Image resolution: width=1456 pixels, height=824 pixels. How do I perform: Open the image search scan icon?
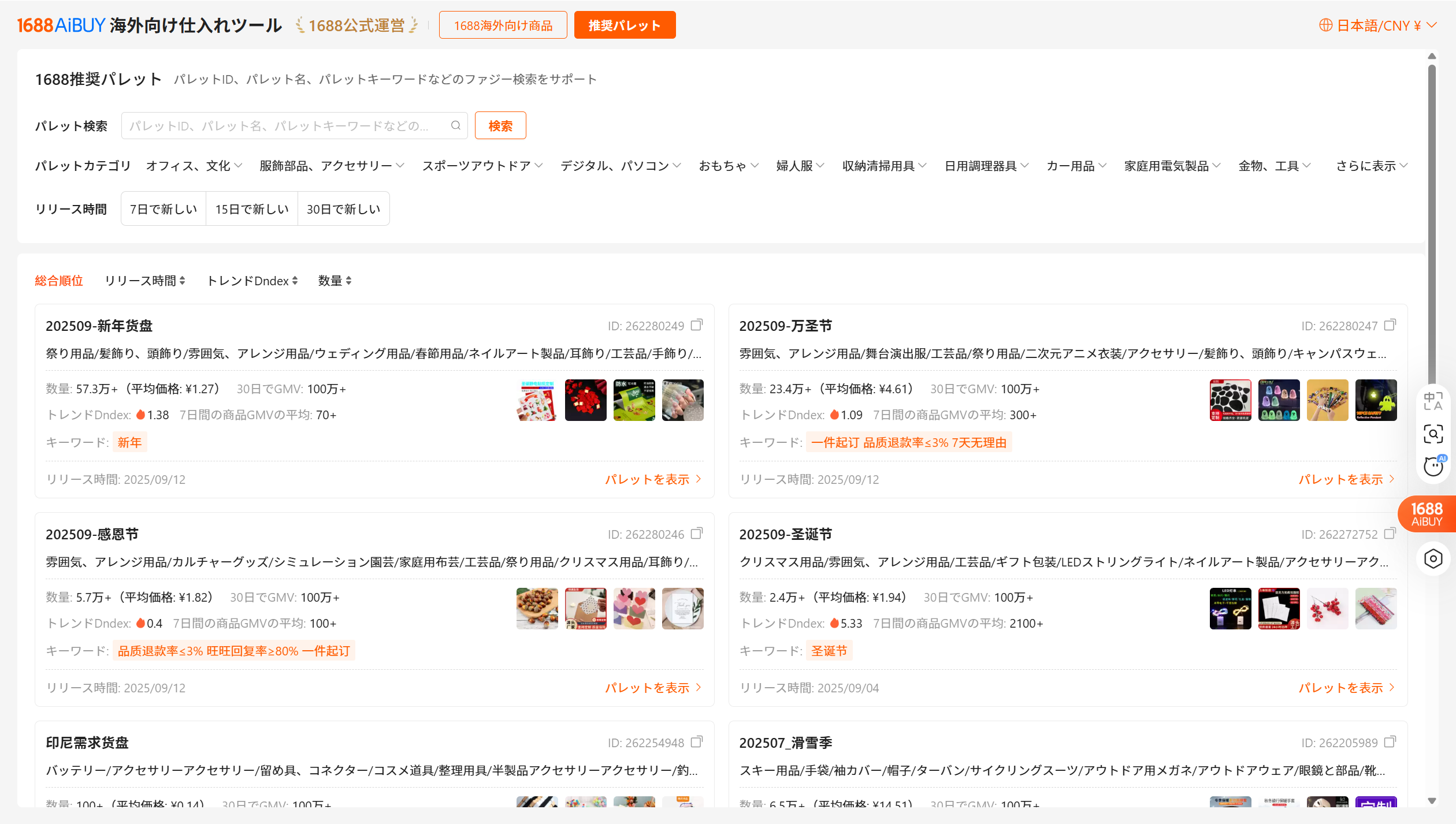1433,434
